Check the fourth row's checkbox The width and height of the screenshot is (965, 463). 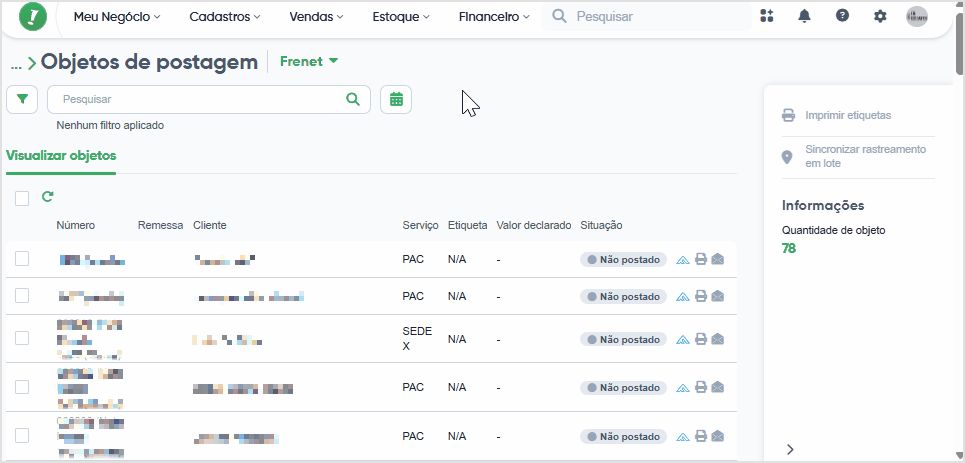(22, 387)
